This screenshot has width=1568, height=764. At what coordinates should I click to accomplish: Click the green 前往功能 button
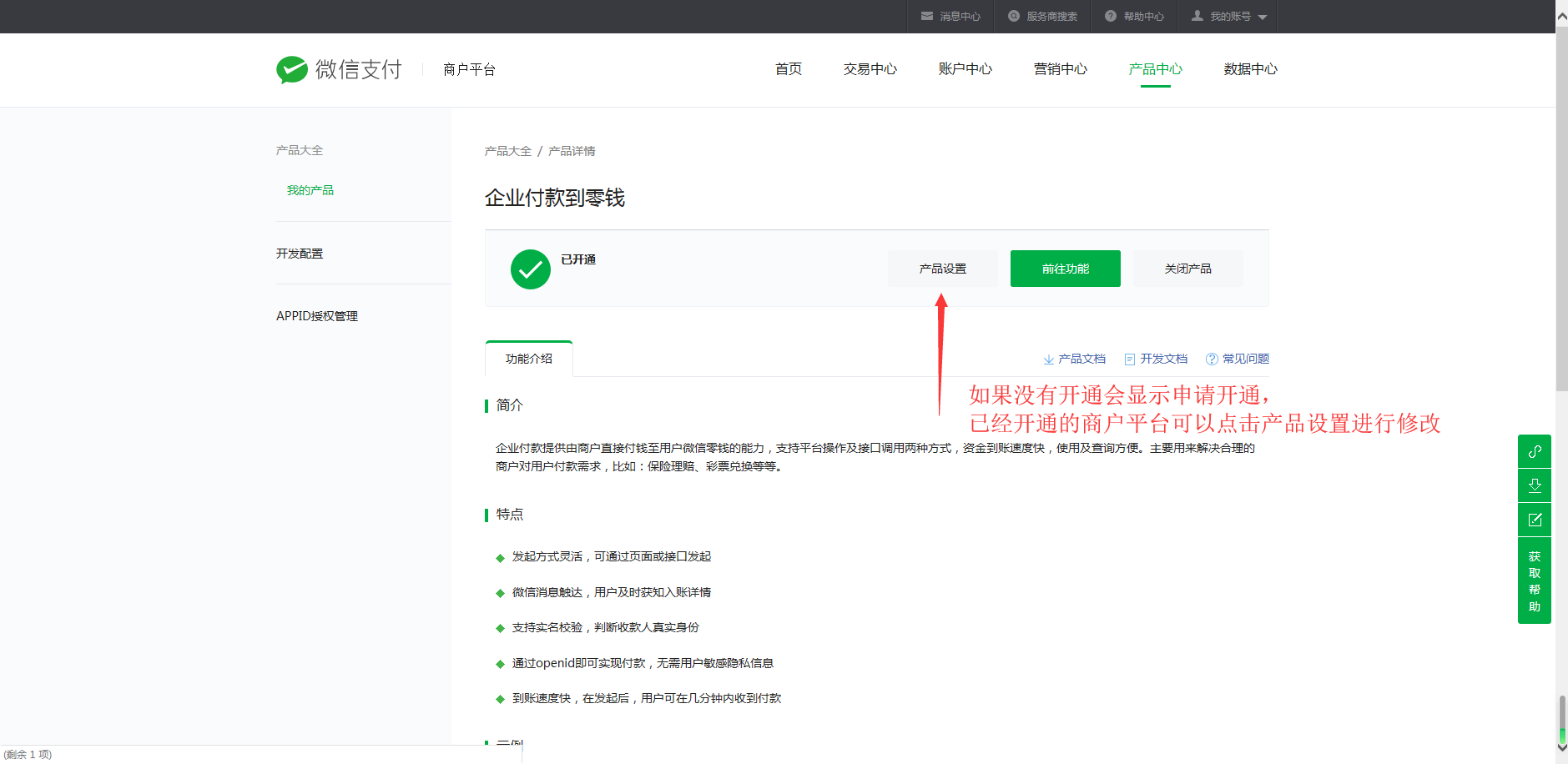coord(1065,269)
